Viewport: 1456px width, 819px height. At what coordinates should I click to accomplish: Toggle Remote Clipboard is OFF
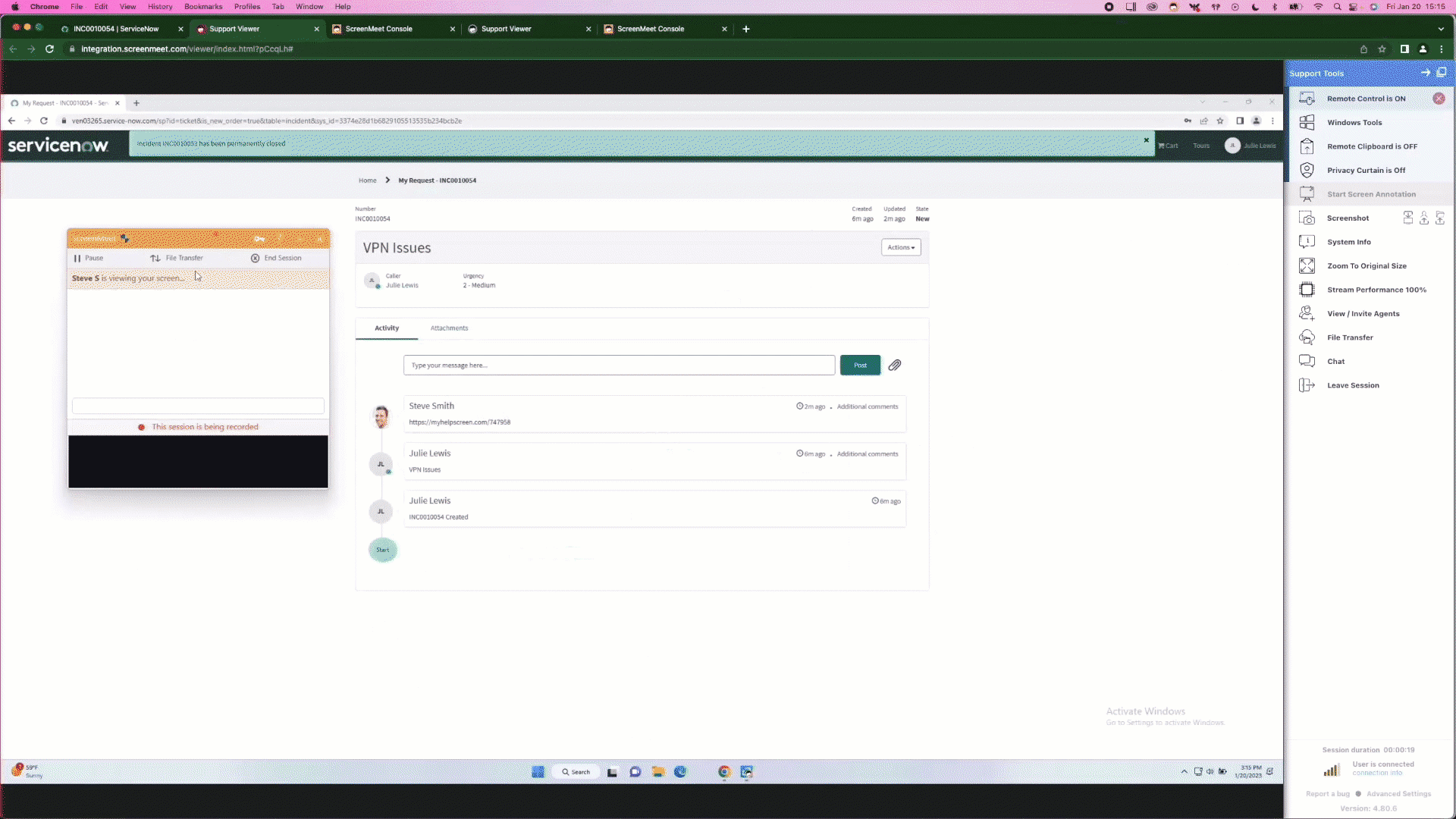tap(1370, 146)
